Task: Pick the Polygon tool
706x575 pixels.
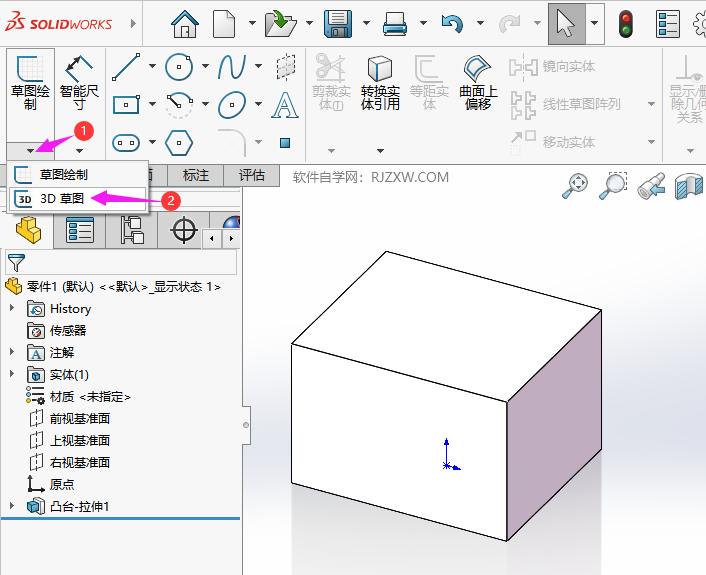Action: 179,143
